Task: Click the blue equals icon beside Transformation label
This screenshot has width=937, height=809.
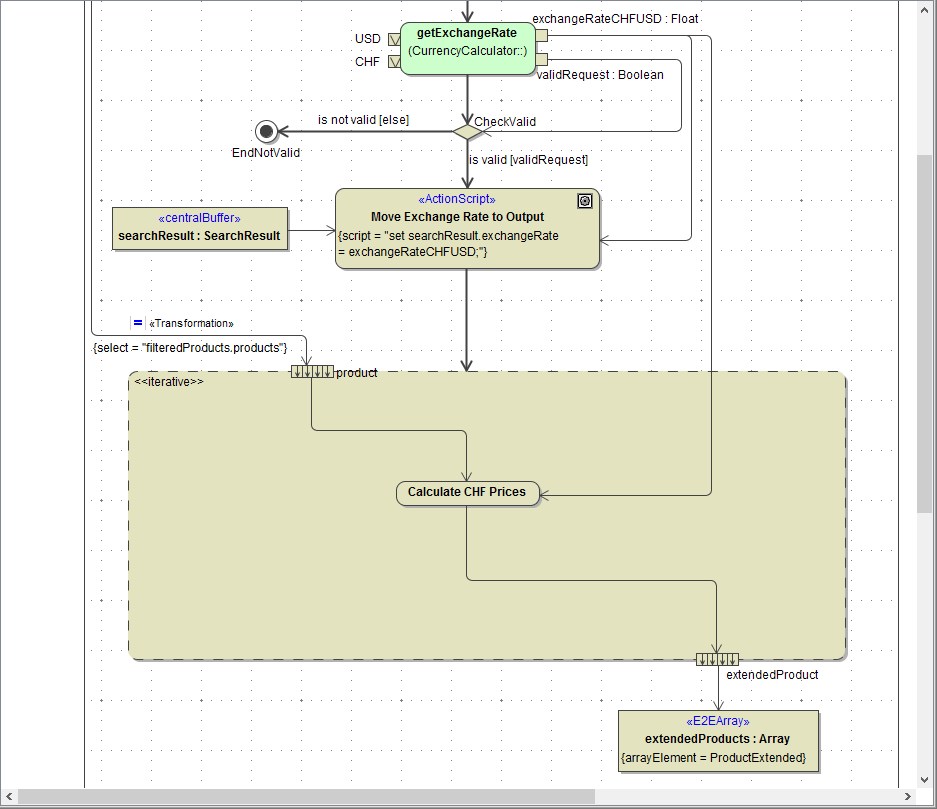Action: [x=138, y=322]
